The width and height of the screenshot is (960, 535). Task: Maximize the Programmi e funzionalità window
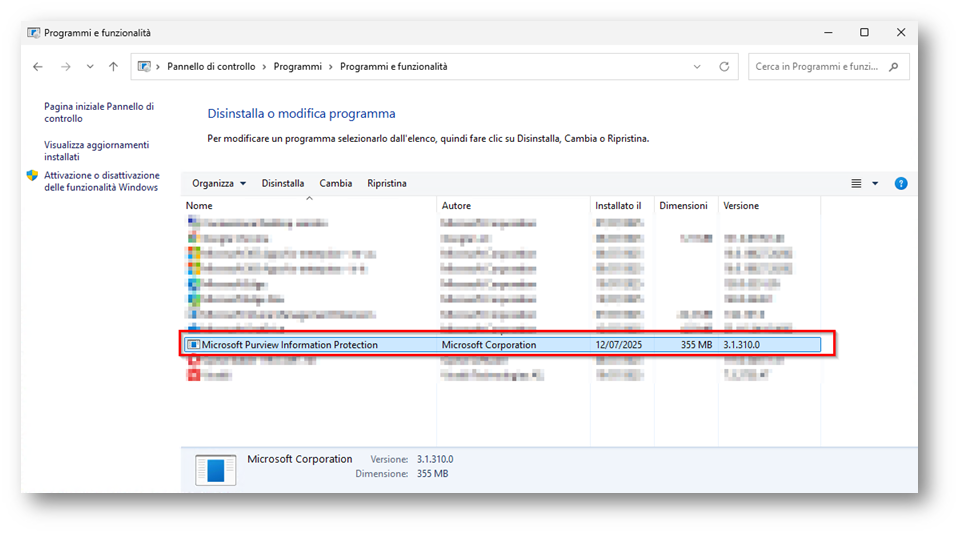tap(864, 32)
